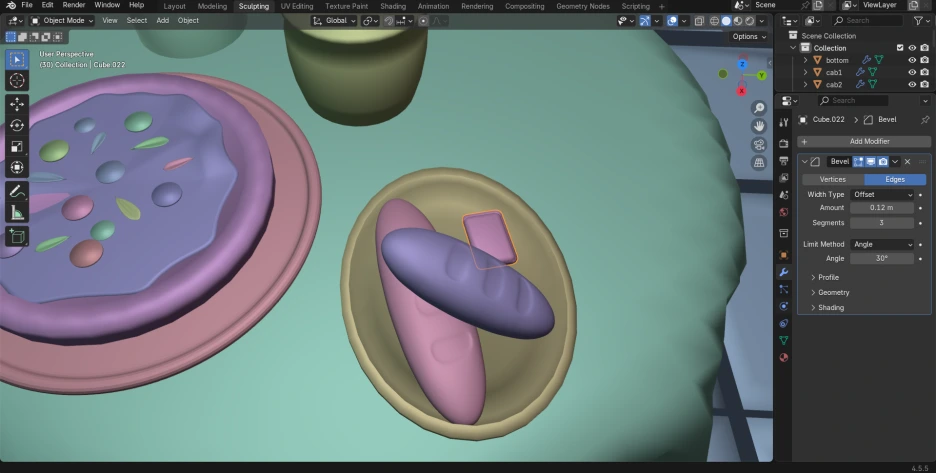Screen dimensions: 936x473
Task: Open the Render properties tab
Action: [784, 144]
